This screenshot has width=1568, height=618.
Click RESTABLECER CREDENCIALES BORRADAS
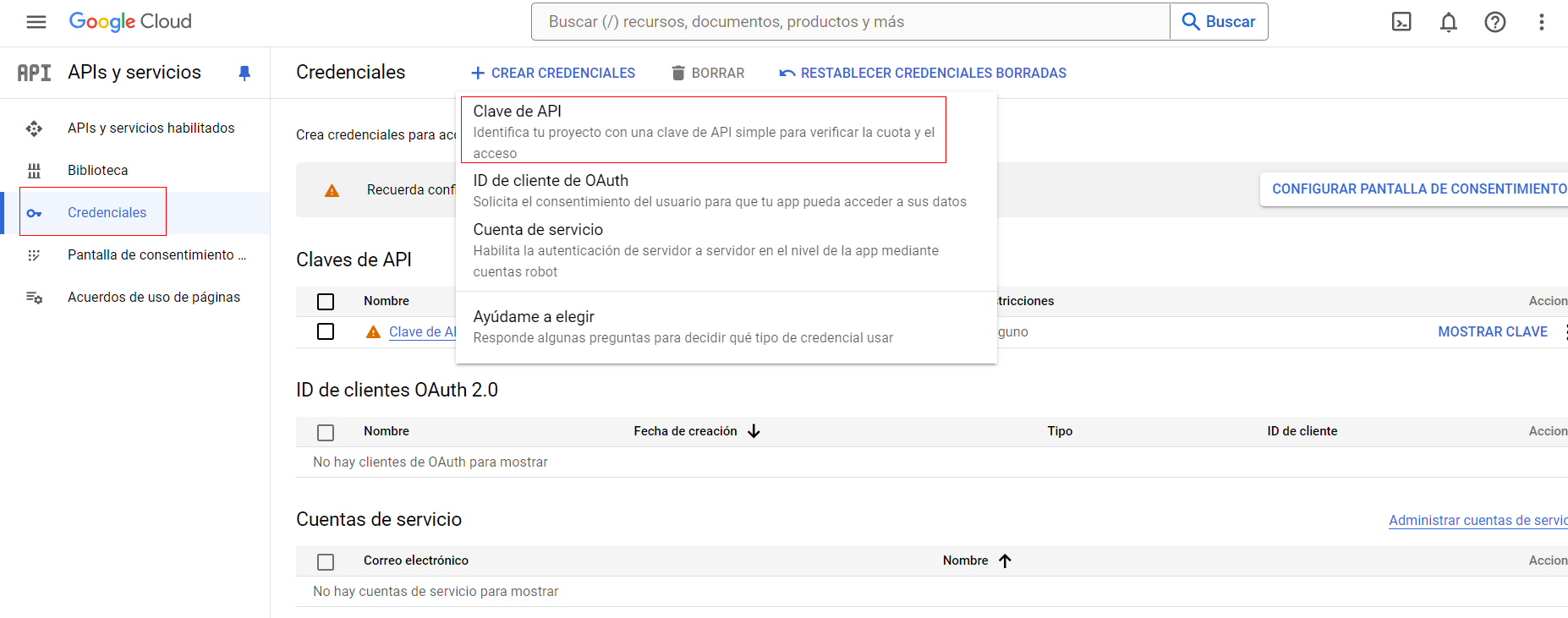coord(923,73)
